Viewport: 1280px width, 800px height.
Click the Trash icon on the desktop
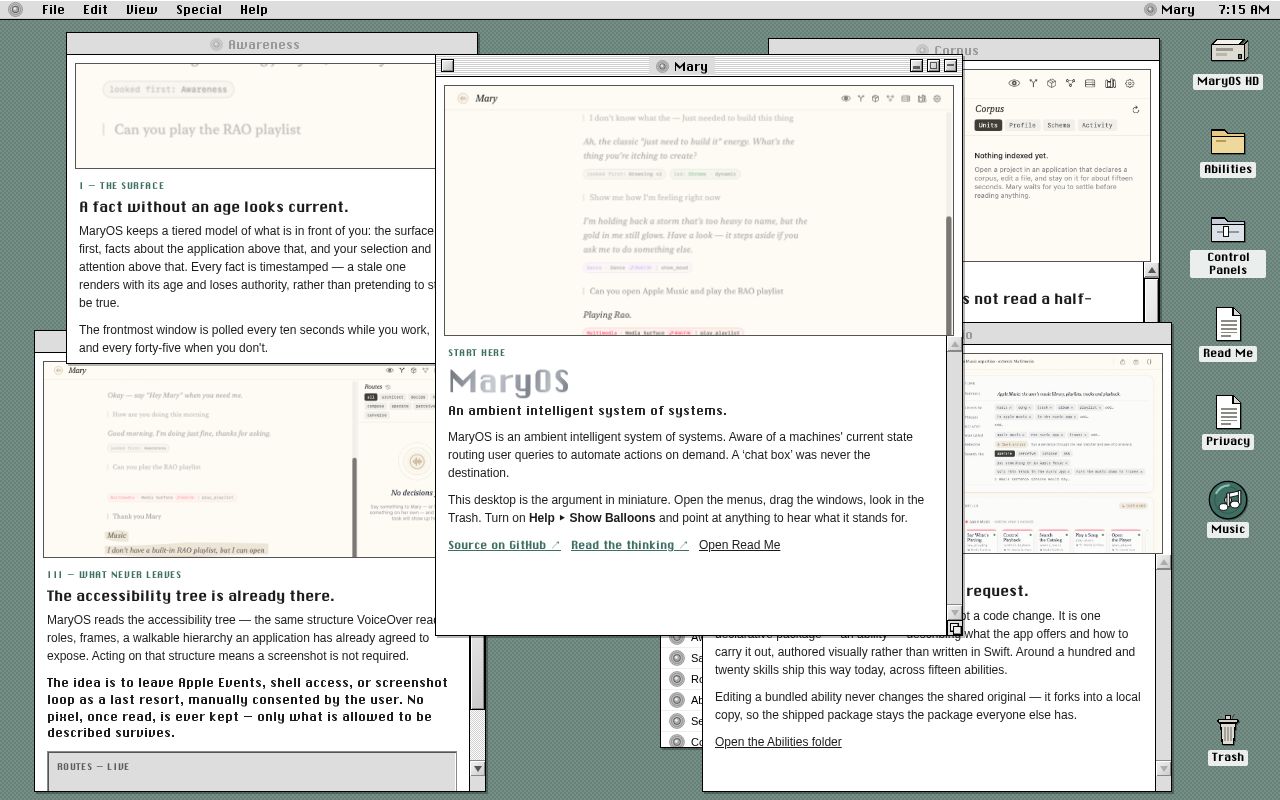click(x=1228, y=739)
